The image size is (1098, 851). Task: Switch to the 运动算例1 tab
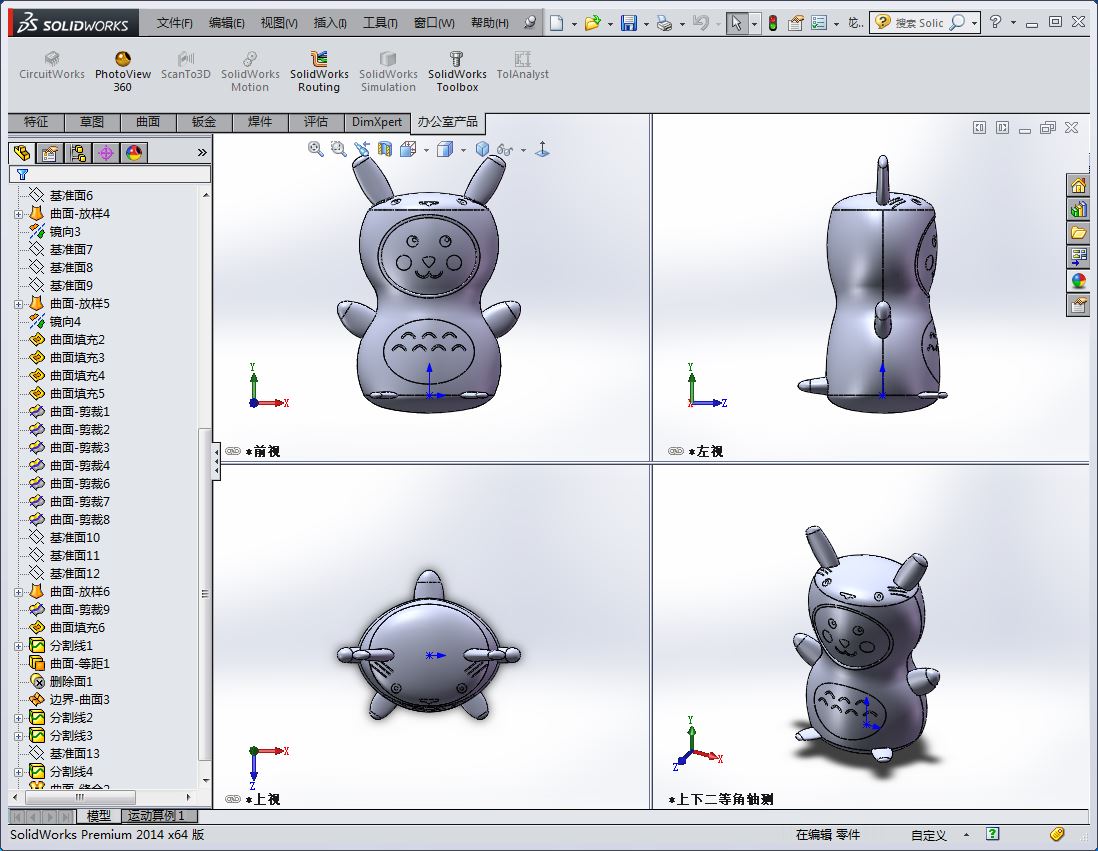tap(156, 816)
